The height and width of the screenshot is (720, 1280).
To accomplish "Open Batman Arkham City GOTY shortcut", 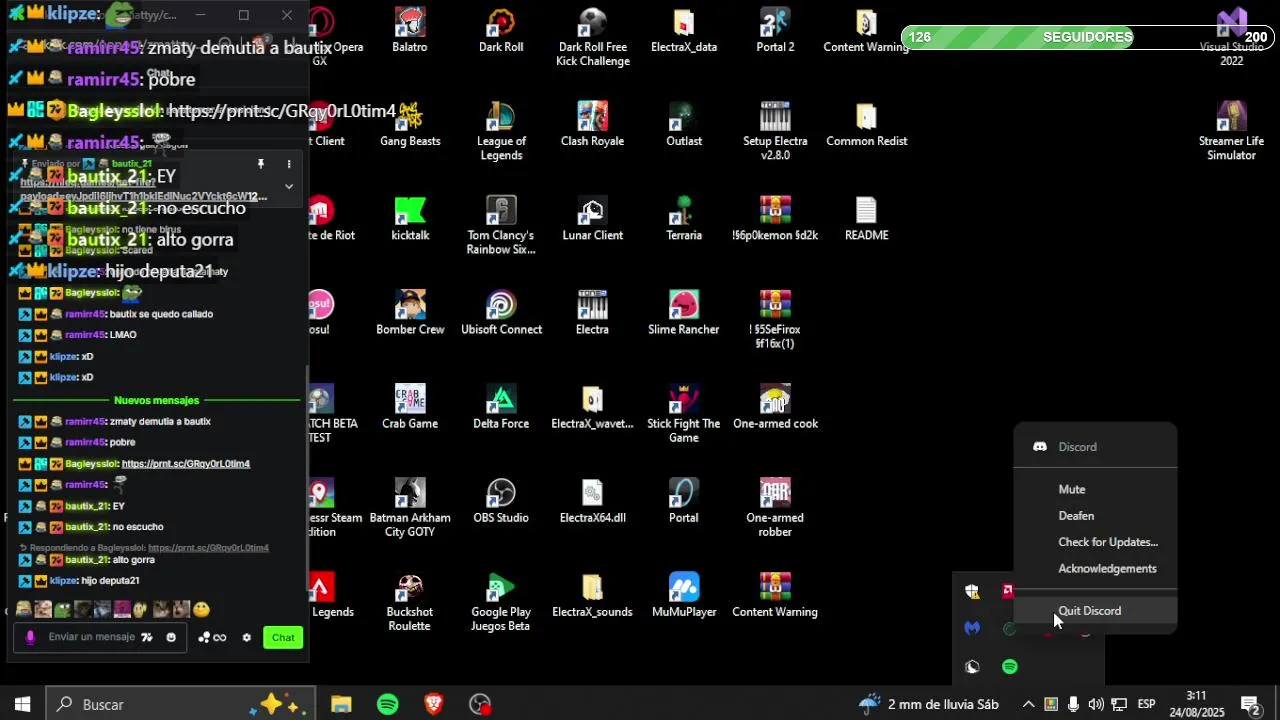I will click(410, 508).
